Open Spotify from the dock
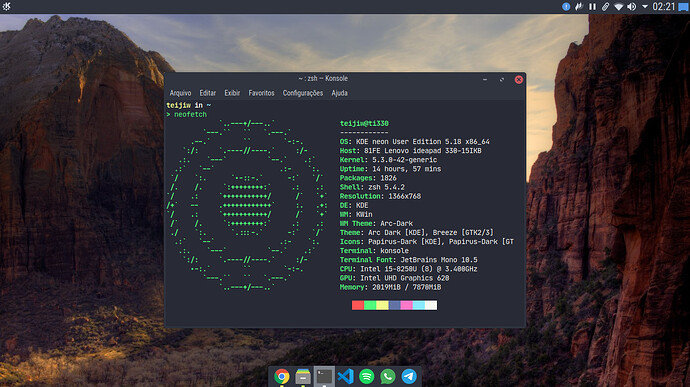 tap(367, 376)
